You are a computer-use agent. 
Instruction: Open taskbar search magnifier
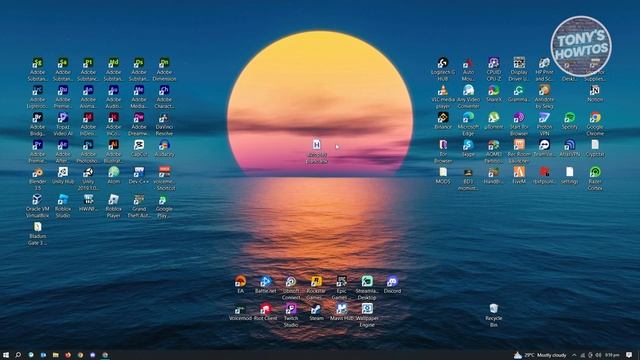click(18, 355)
